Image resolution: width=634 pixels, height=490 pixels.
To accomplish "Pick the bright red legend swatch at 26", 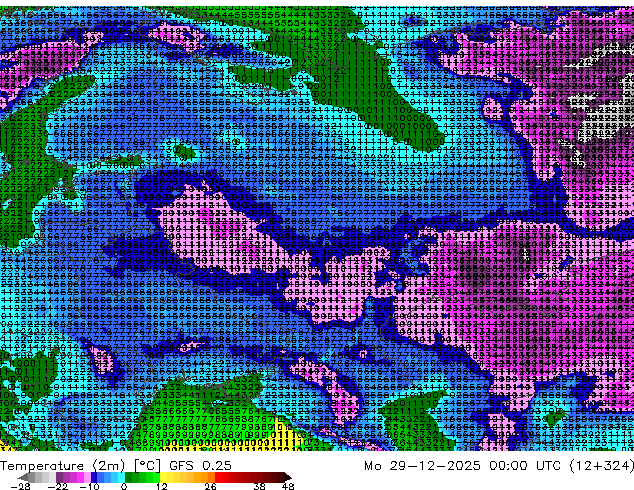I will (218, 477).
